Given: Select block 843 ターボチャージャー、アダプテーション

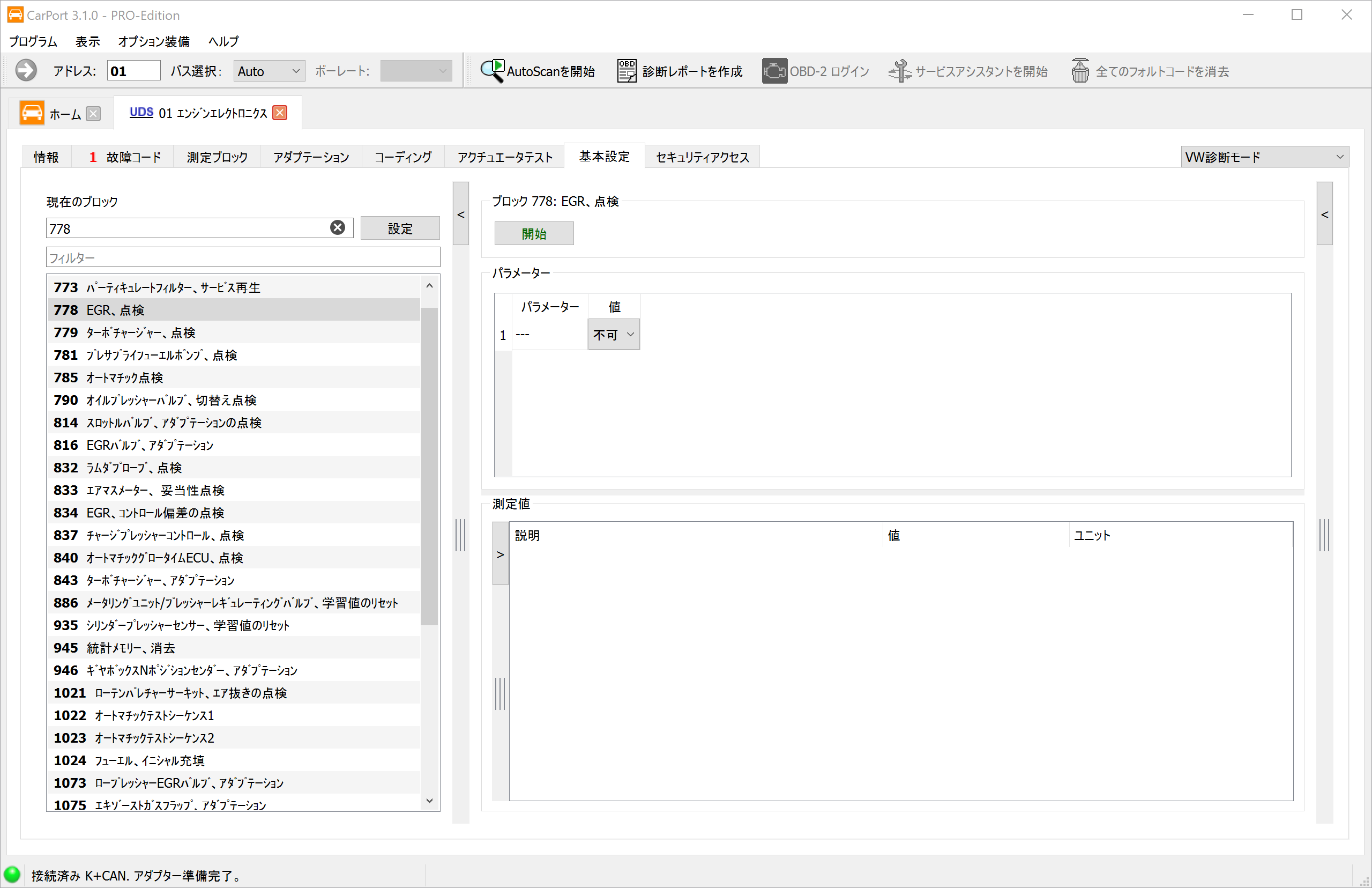Looking at the screenshot, I should click(234, 580).
